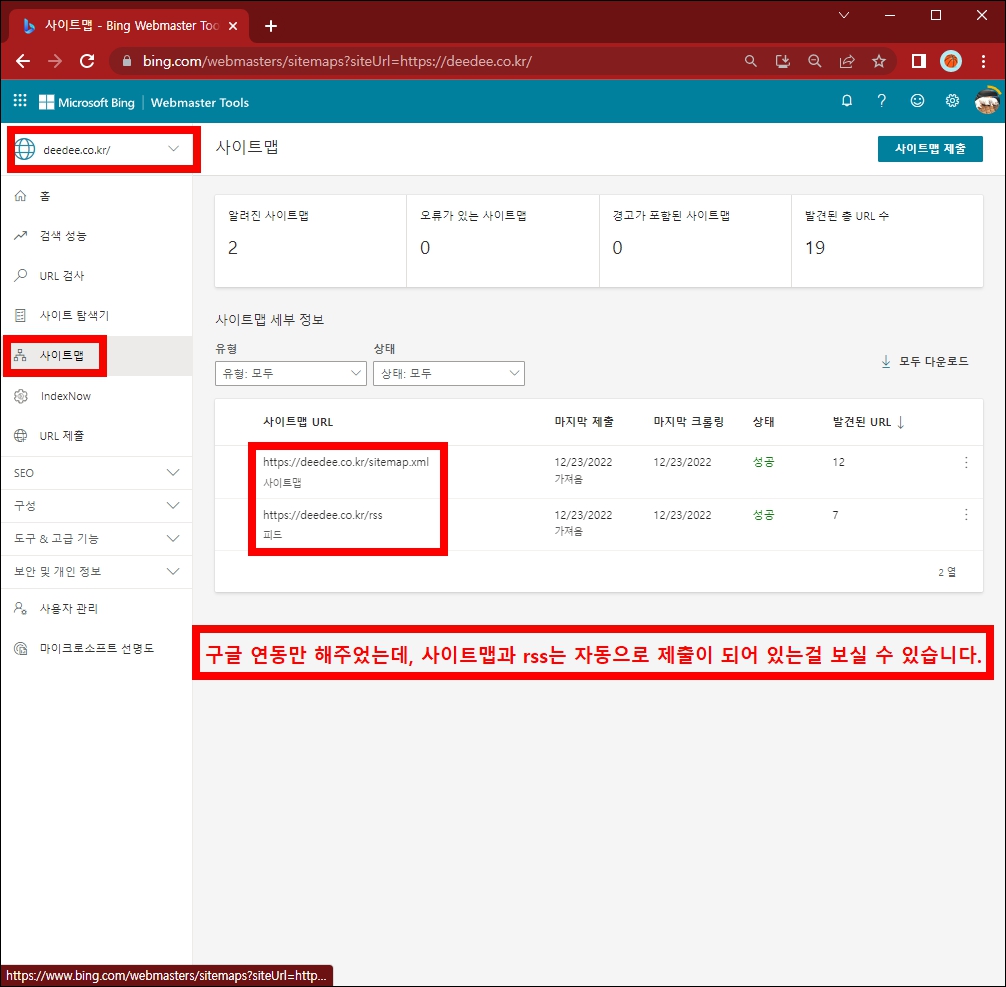Image resolution: width=1006 pixels, height=987 pixels.
Task: Click the padlock site info icon
Action: [x=127, y=61]
